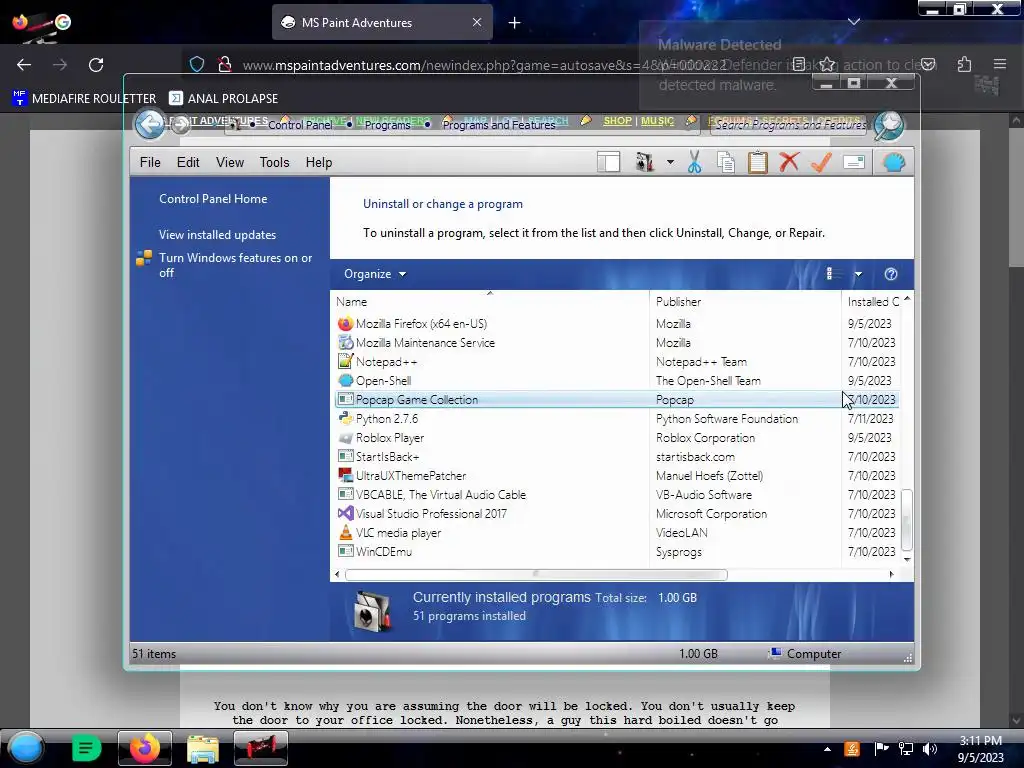
Task: Open the Firefox extensions puzzle icon
Action: pyautogui.click(x=964, y=64)
